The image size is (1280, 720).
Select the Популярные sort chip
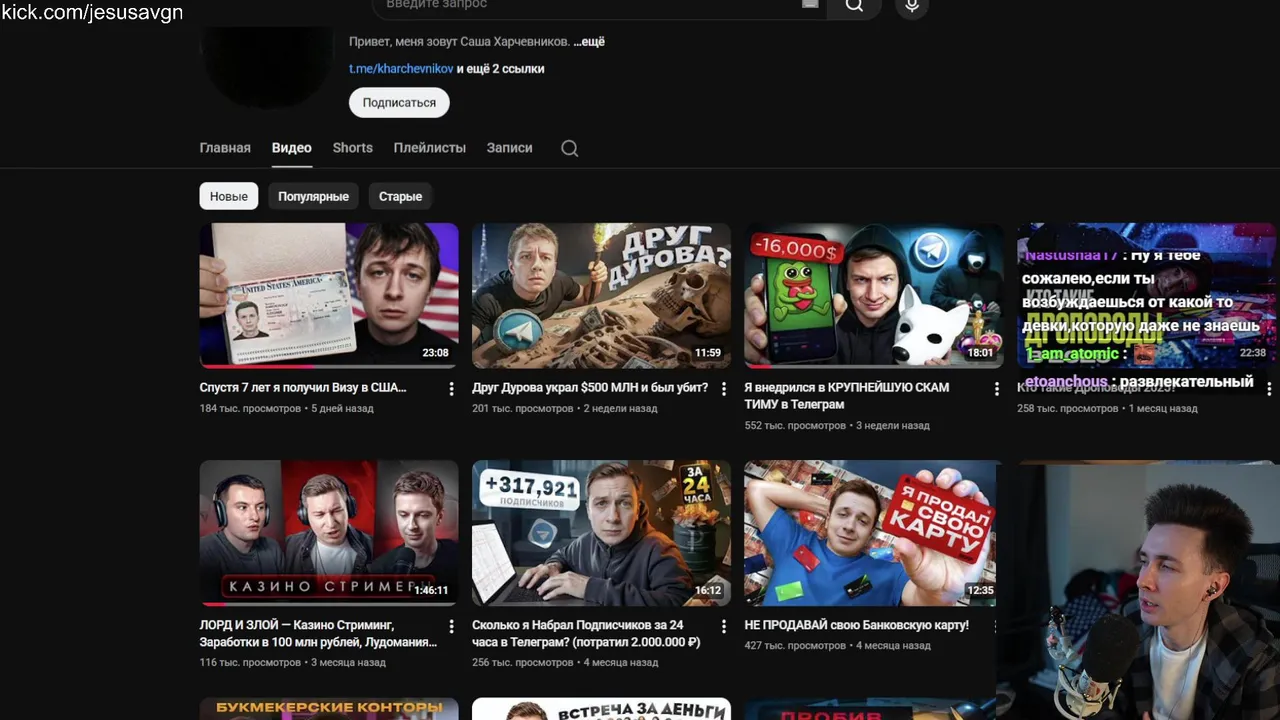tap(313, 196)
